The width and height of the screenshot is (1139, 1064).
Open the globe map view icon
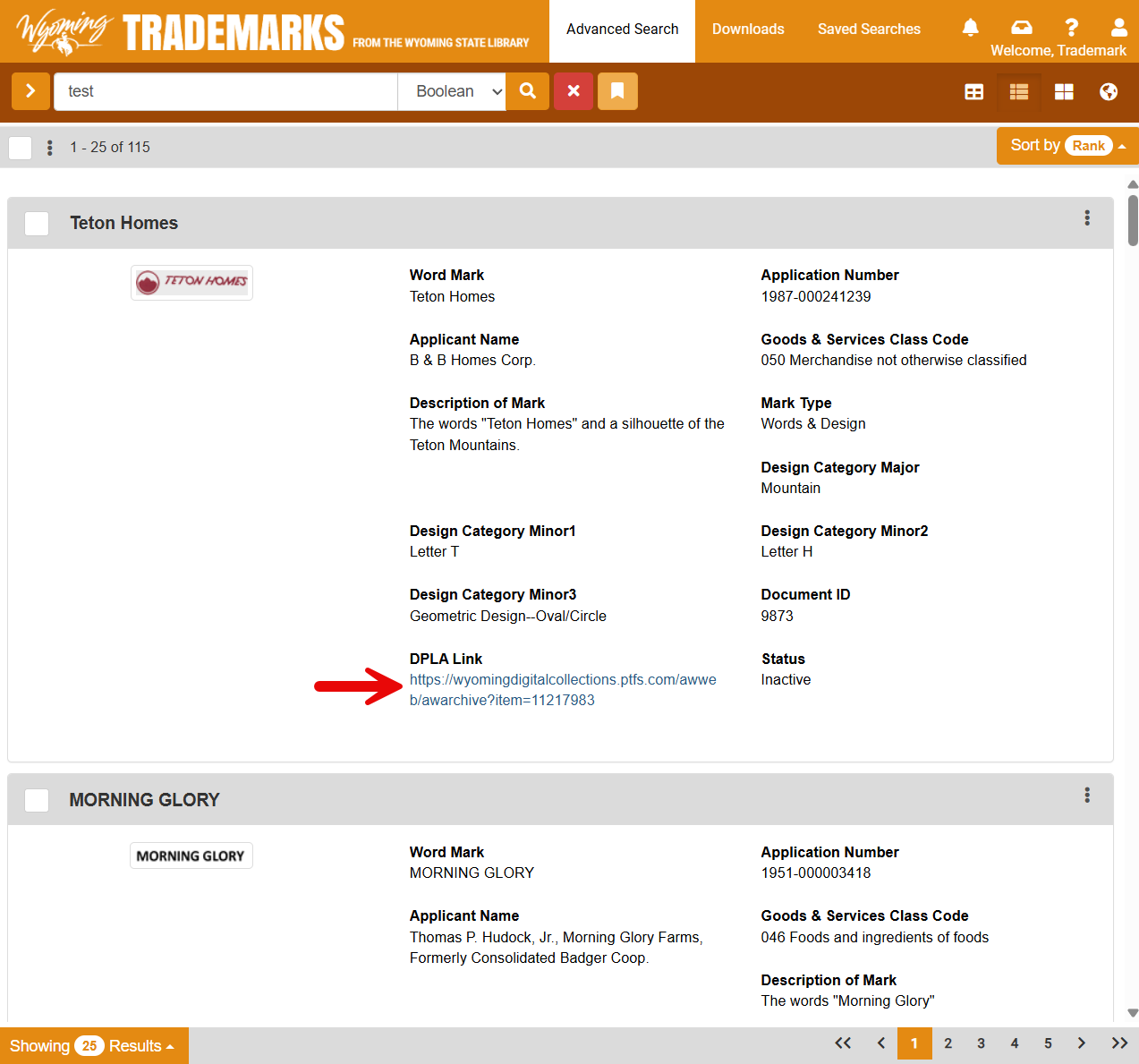click(x=1109, y=92)
